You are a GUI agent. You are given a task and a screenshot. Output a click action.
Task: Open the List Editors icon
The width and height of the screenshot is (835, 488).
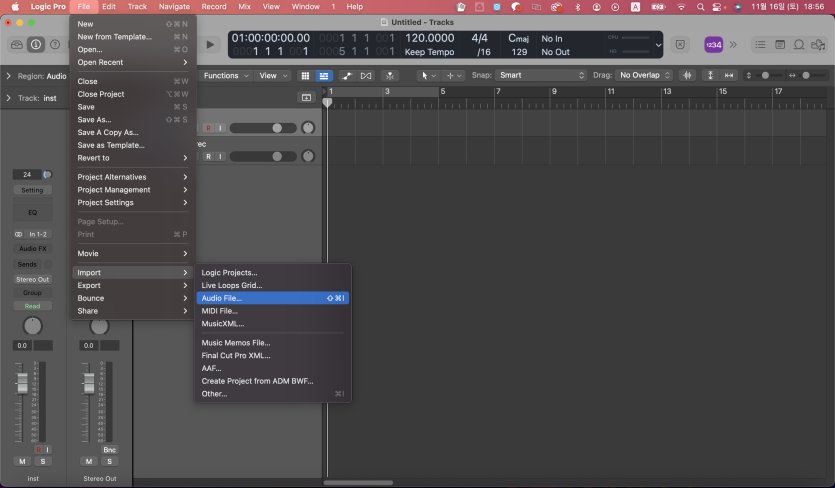tap(761, 45)
